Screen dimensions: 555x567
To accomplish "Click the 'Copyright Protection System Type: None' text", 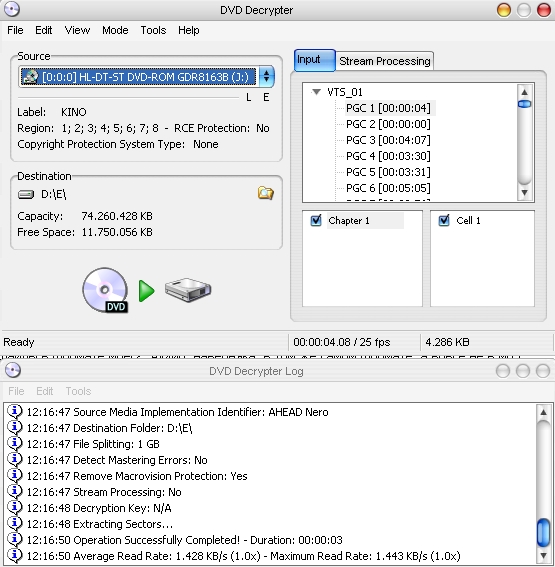I will point(118,144).
